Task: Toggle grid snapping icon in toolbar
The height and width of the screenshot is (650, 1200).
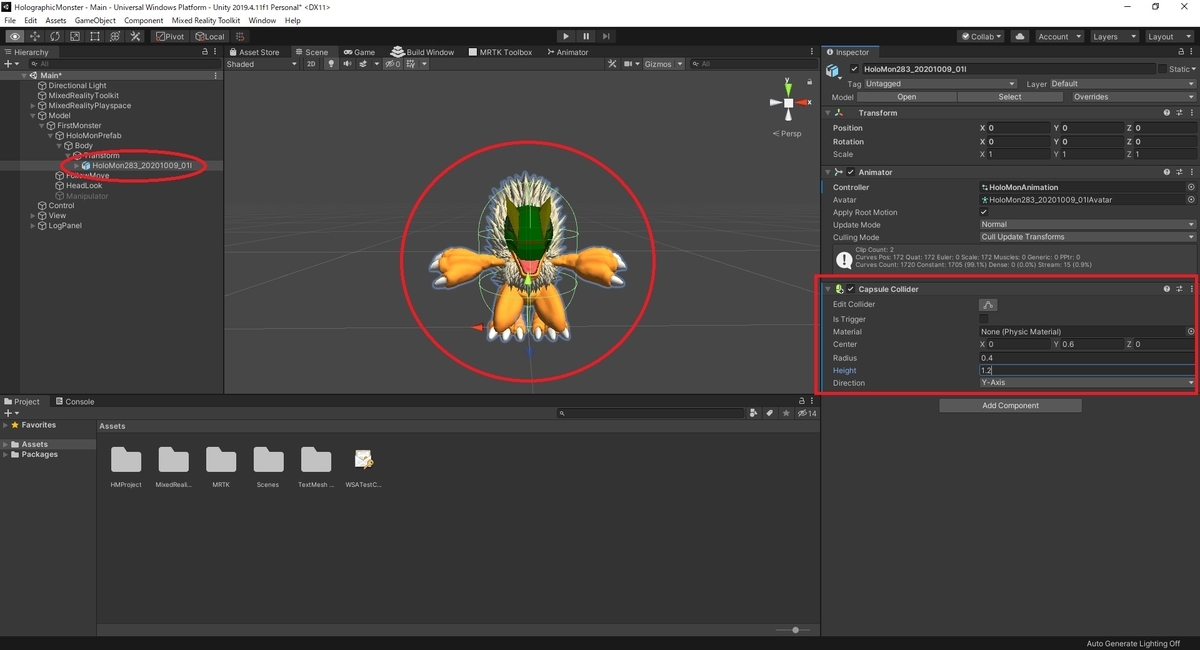Action: [x=242, y=36]
